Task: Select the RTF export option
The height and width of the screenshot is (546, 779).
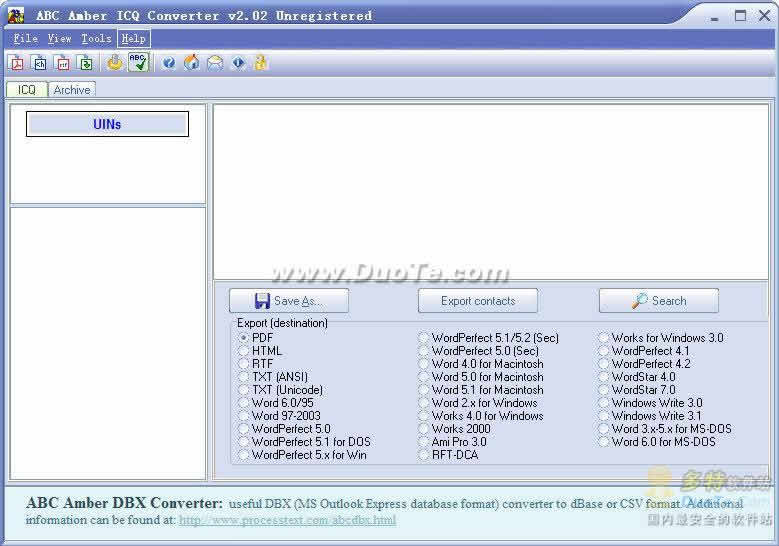Action: (x=256, y=364)
